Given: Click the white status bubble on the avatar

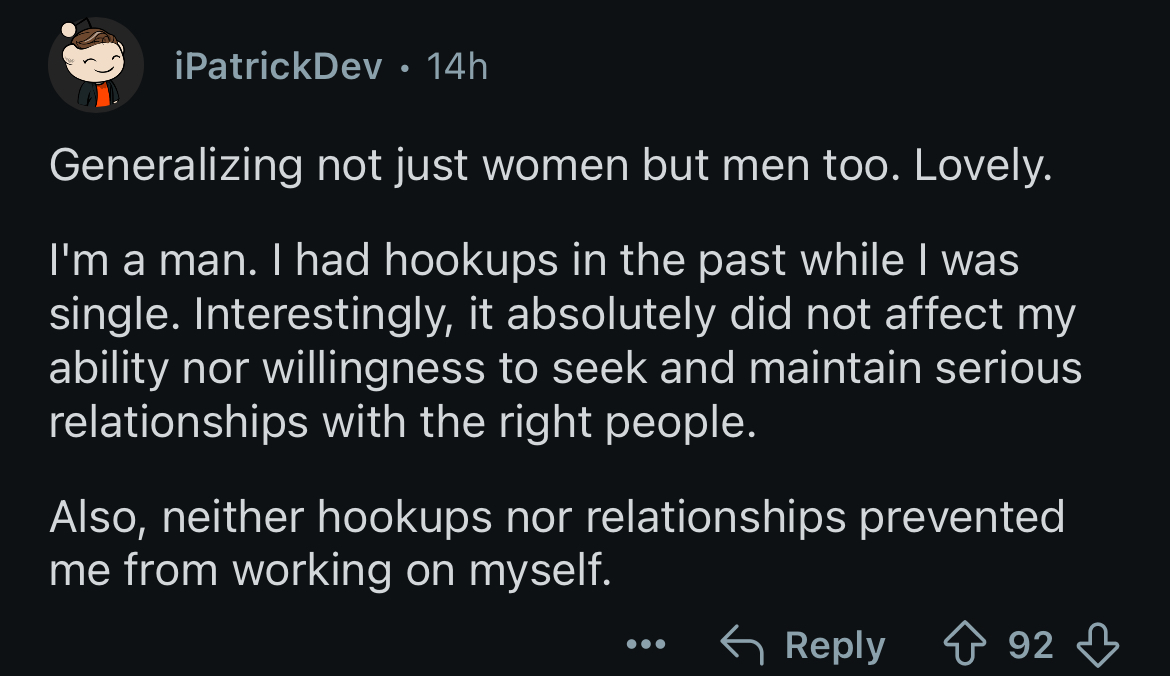Looking at the screenshot, I should 69,30.
